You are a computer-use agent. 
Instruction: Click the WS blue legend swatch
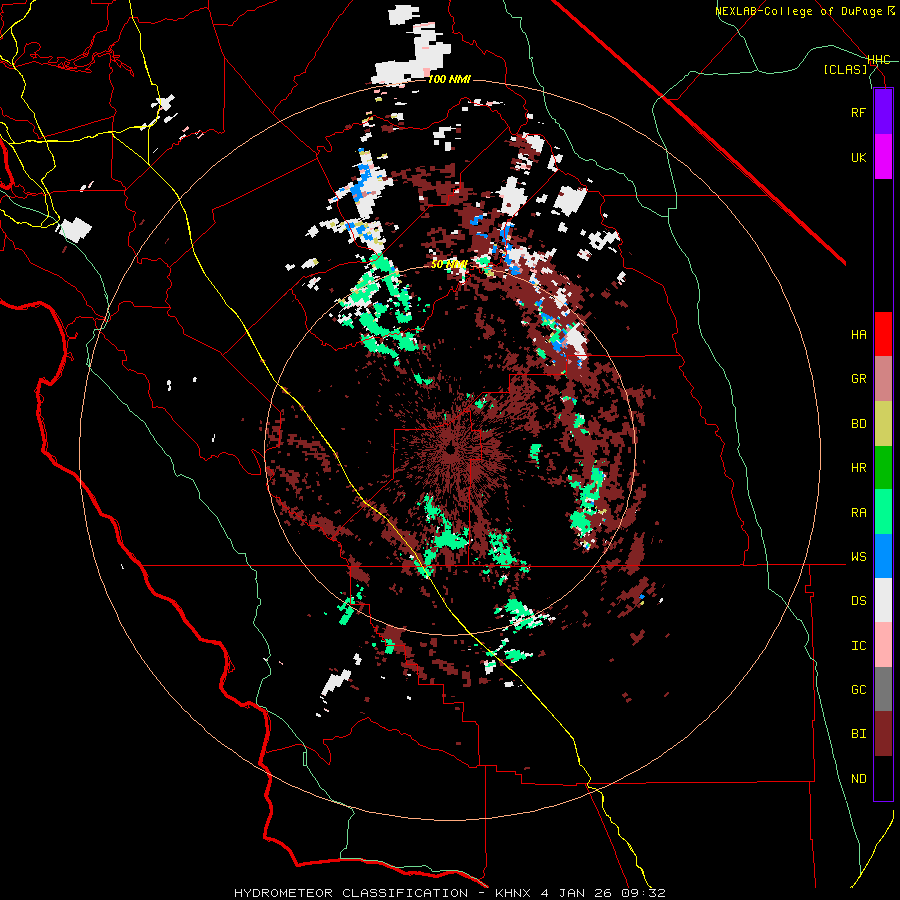883,556
